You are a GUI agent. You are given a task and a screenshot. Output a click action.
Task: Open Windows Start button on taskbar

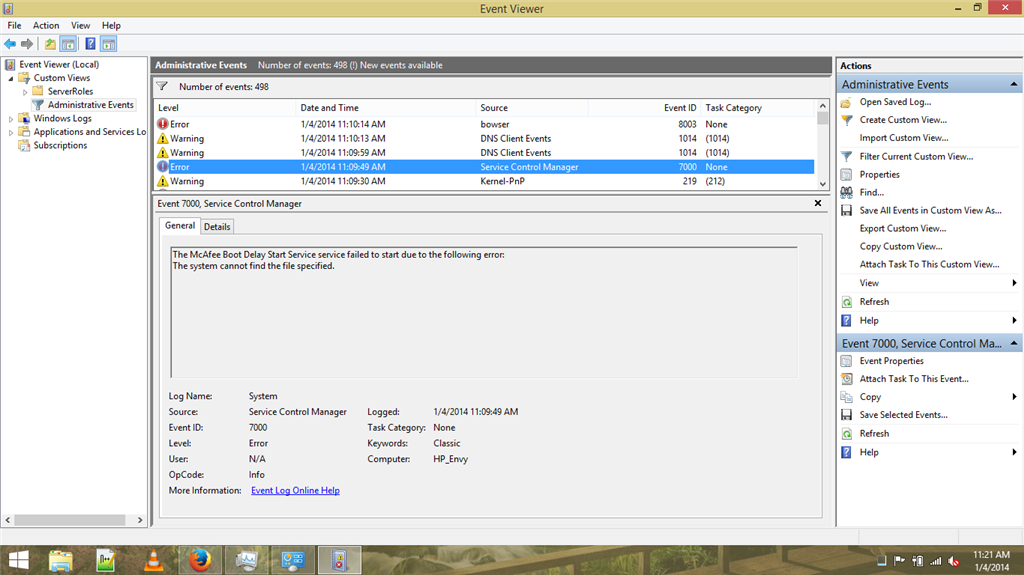[x=18, y=561]
